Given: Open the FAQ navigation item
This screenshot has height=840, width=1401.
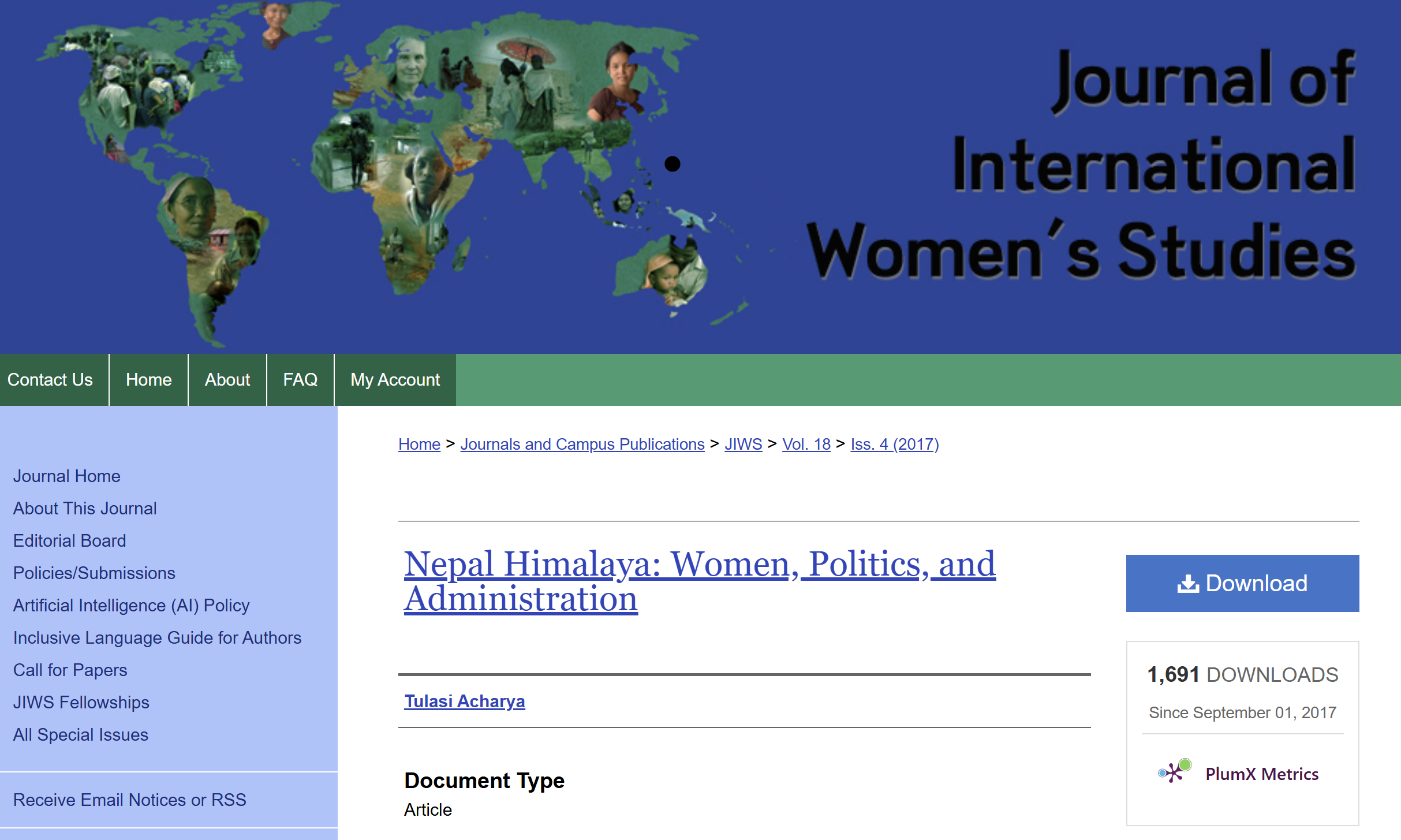Looking at the screenshot, I should pos(300,379).
